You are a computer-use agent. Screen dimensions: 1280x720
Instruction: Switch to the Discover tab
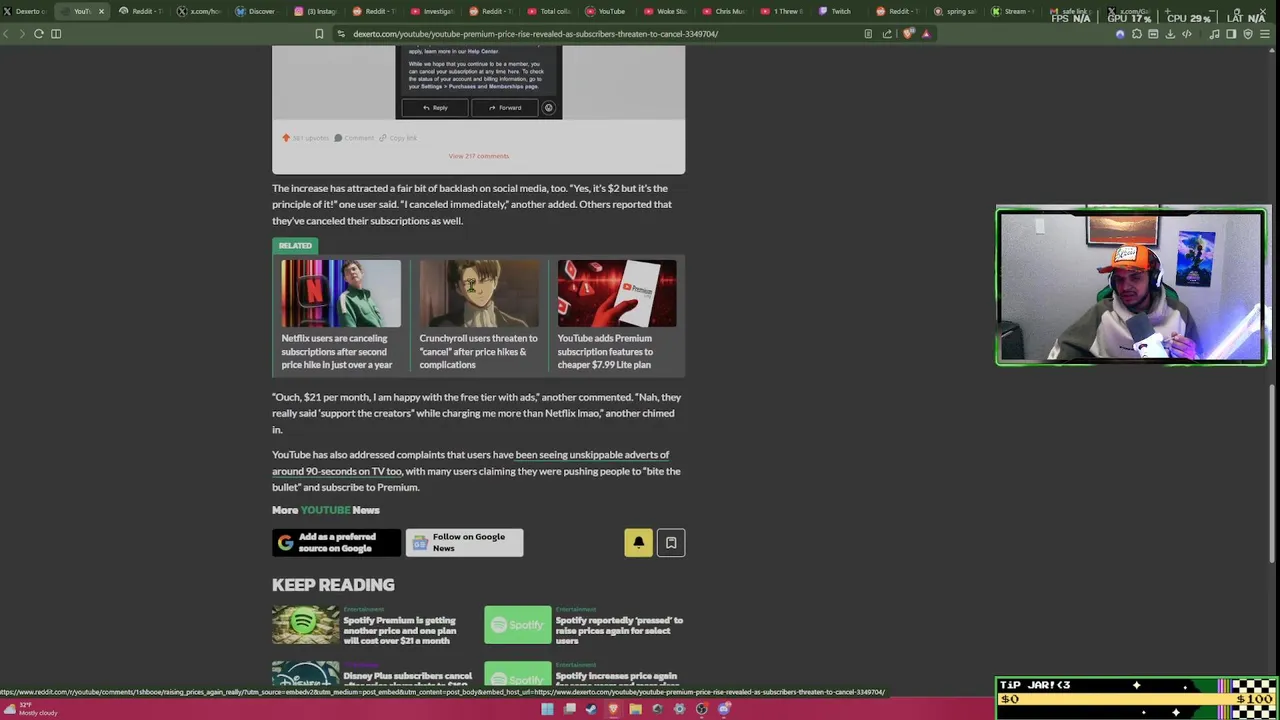[x=255, y=11]
